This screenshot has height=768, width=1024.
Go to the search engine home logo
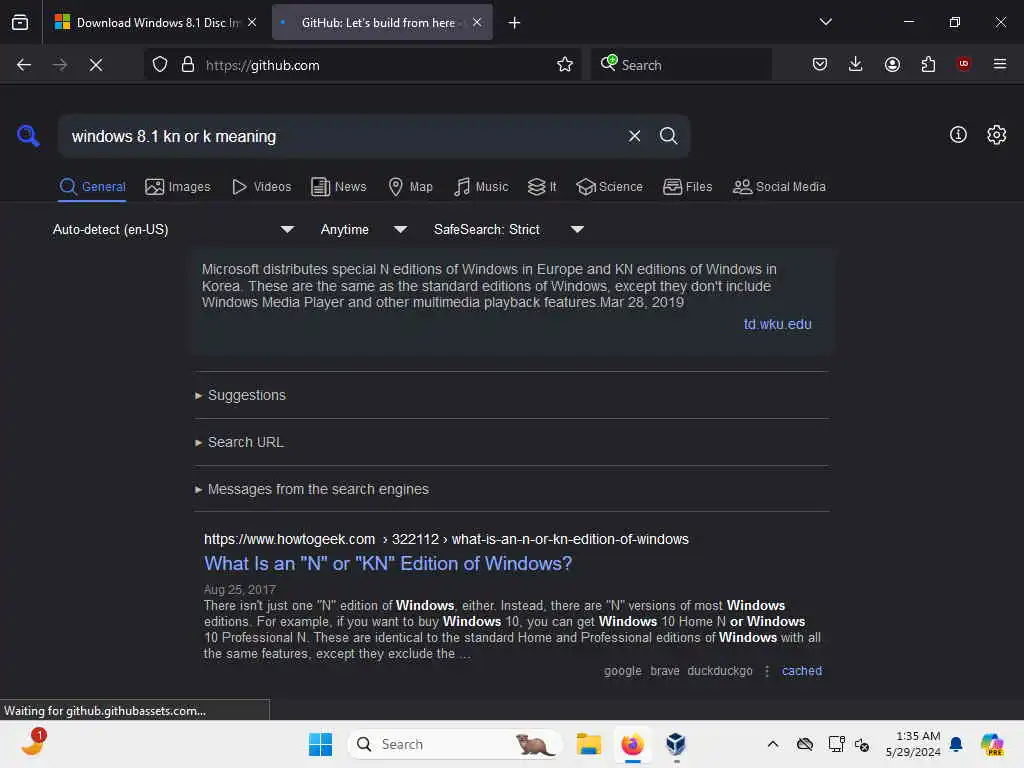click(x=28, y=136)
